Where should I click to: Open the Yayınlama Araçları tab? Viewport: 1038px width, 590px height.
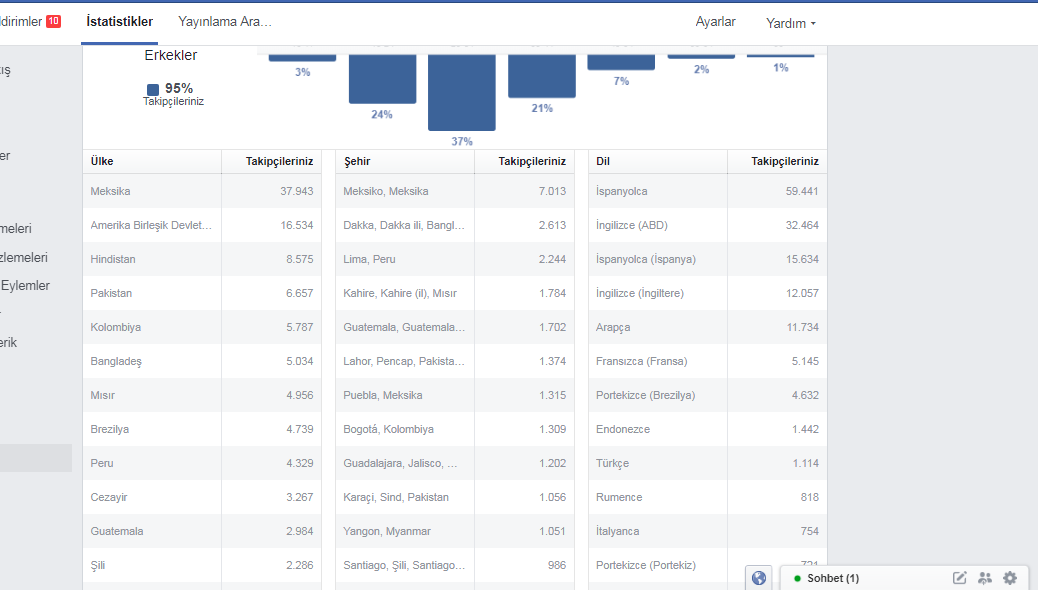[225, 22]
